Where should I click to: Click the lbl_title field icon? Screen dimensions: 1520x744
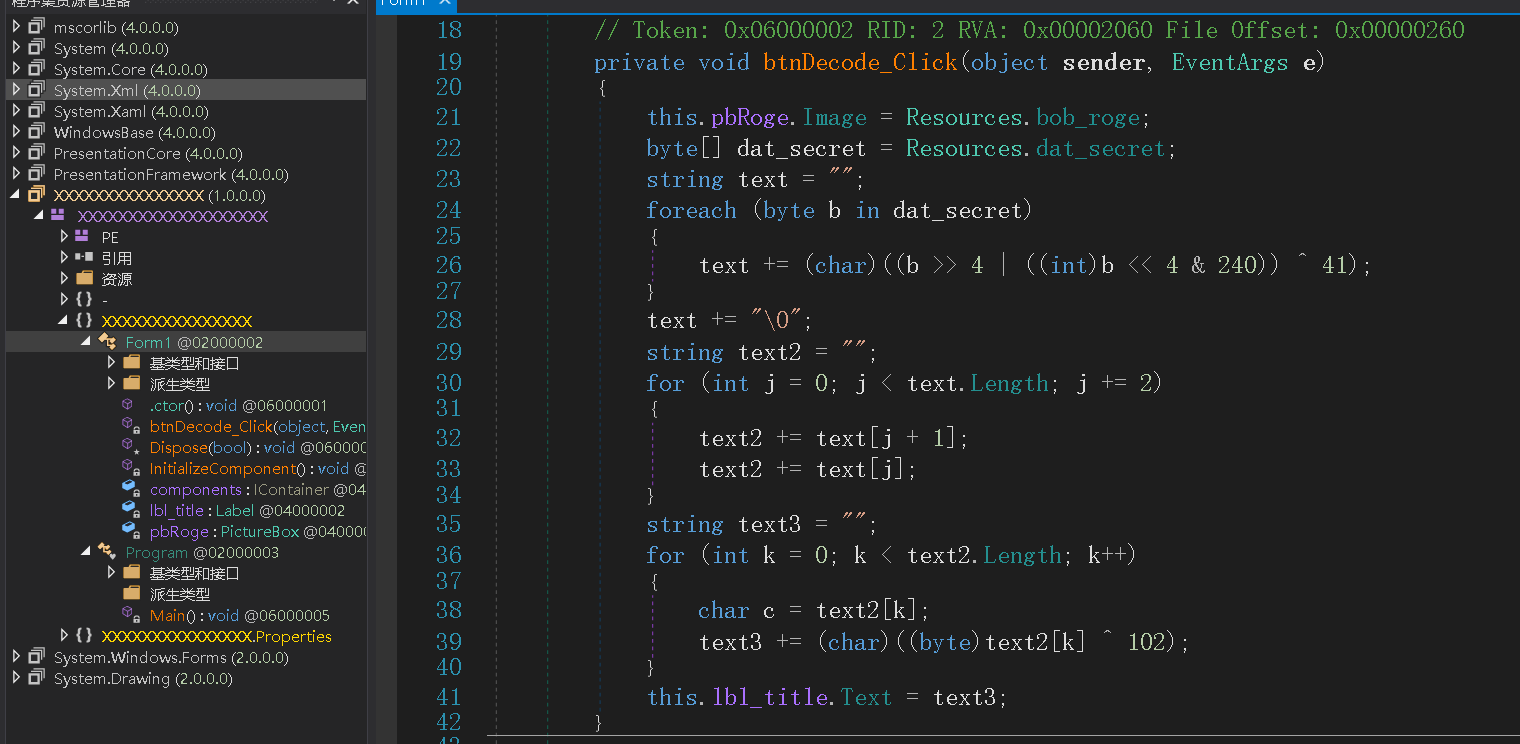pos(130,510)
